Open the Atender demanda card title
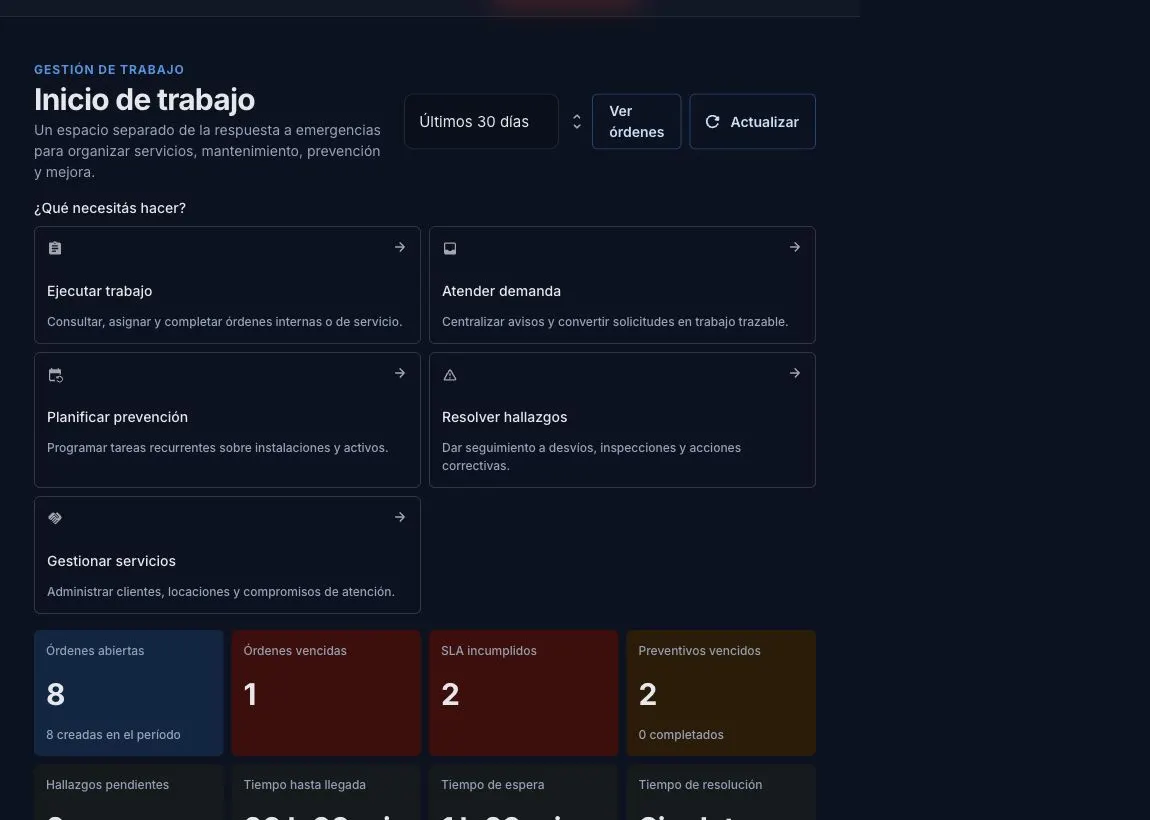 pos(501,291)
